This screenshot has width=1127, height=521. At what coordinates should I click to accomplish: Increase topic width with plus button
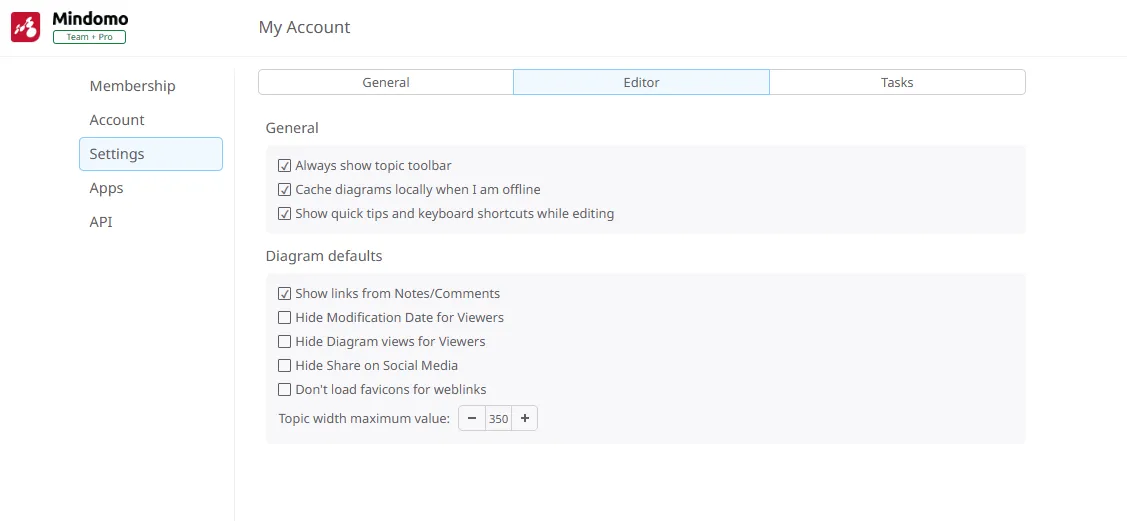(525, 419)
